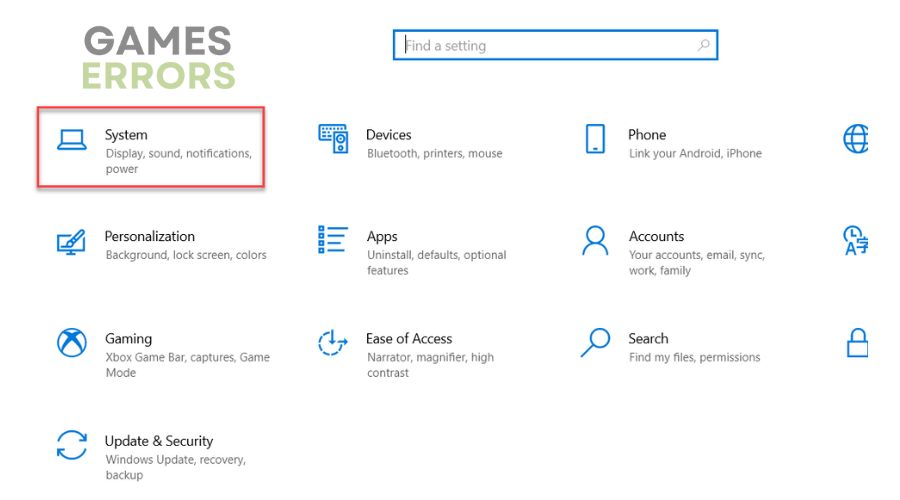Viewport: 900px width, 500px height.
Task: Click 'Xbox Game Bar, captures, Game Mode' text
Action: [x=188, y=365]
